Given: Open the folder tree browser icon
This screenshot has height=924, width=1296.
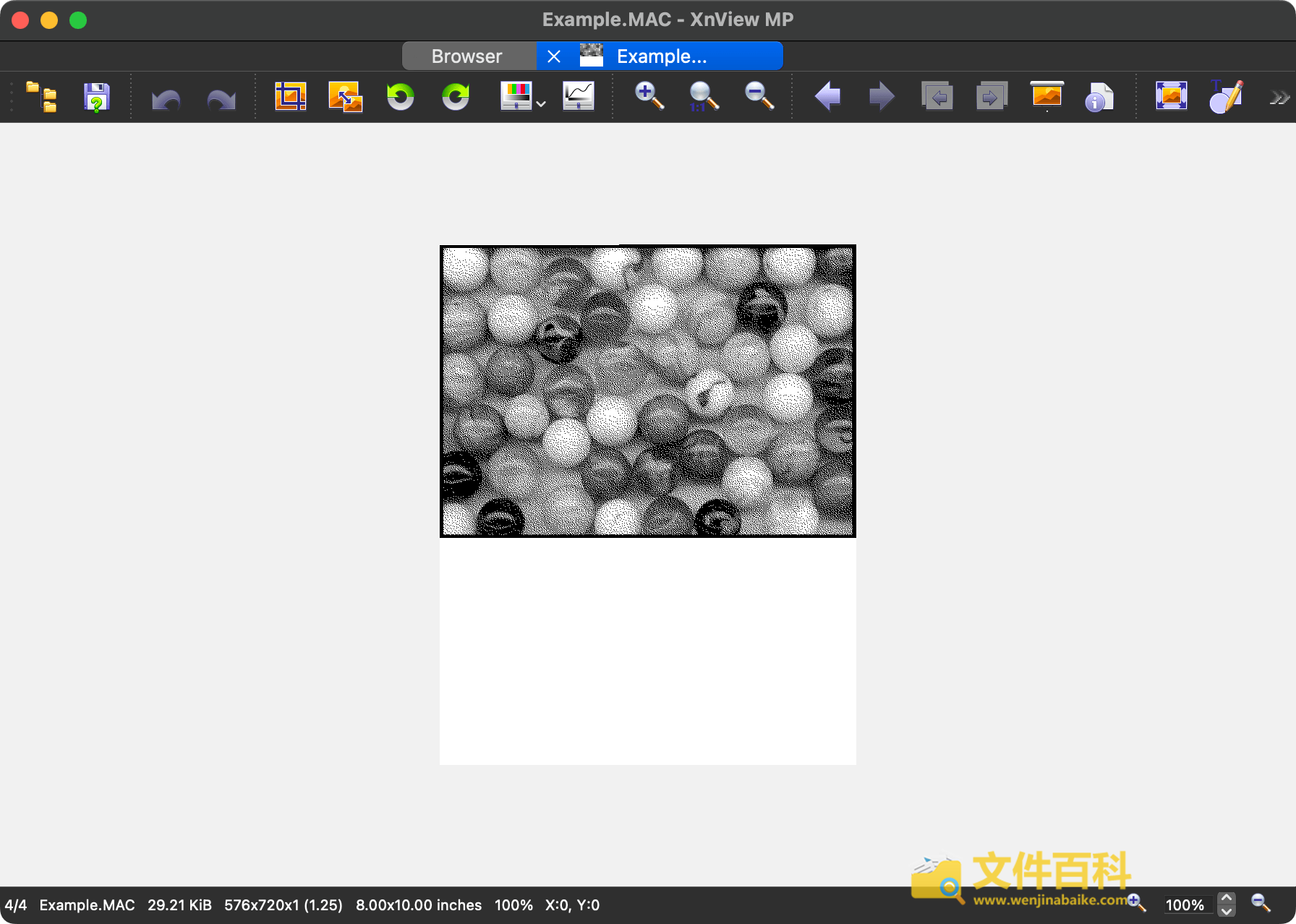Looking at the screenshot, I should click(x=41, y=97).
